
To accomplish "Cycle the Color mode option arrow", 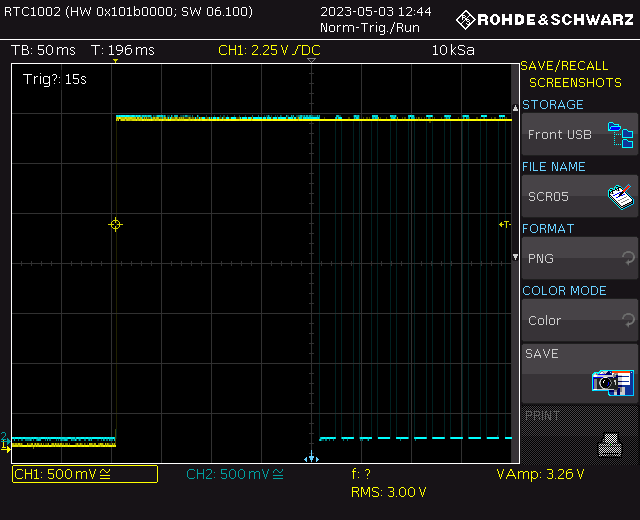I will coord(628,320).
